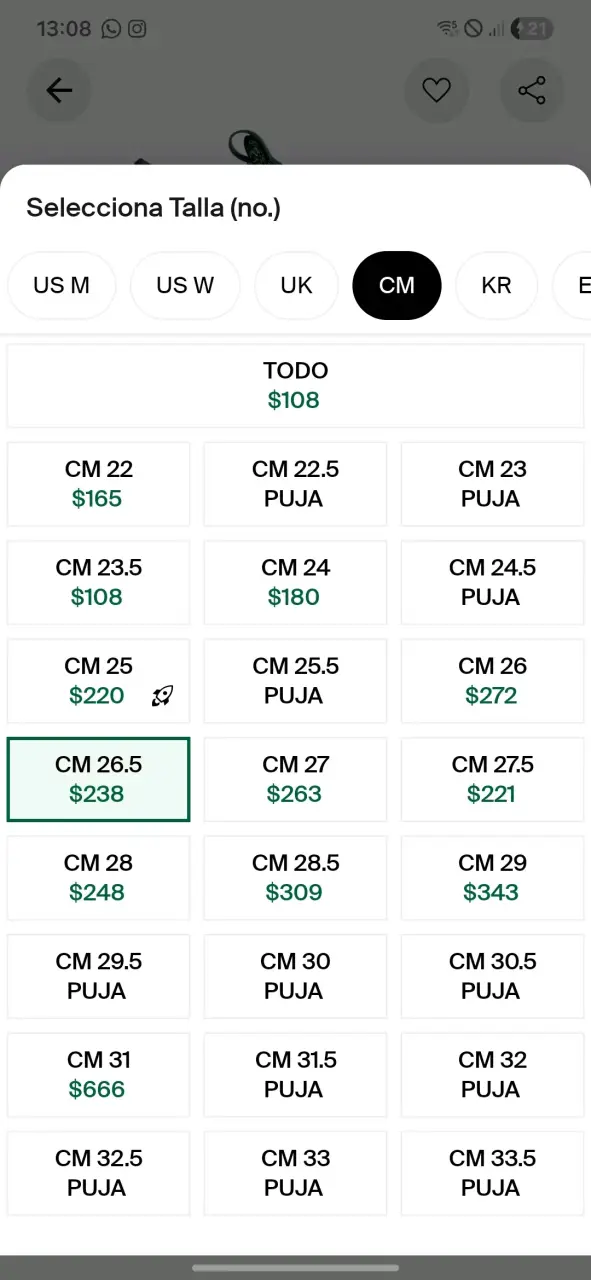Screen dimensions: 591x1280
Task: Select size CM 26.5 at $238
Action: pyautogui.click(x=98, y=779)
